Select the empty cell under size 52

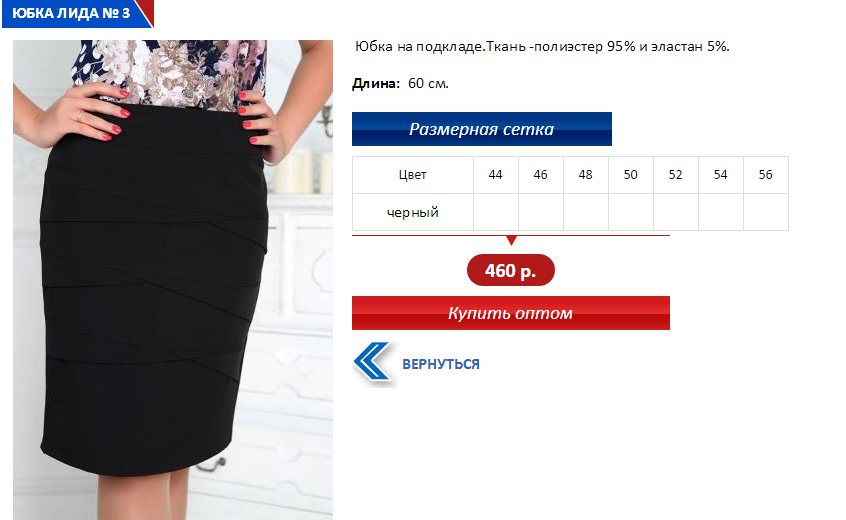(676, 212)
